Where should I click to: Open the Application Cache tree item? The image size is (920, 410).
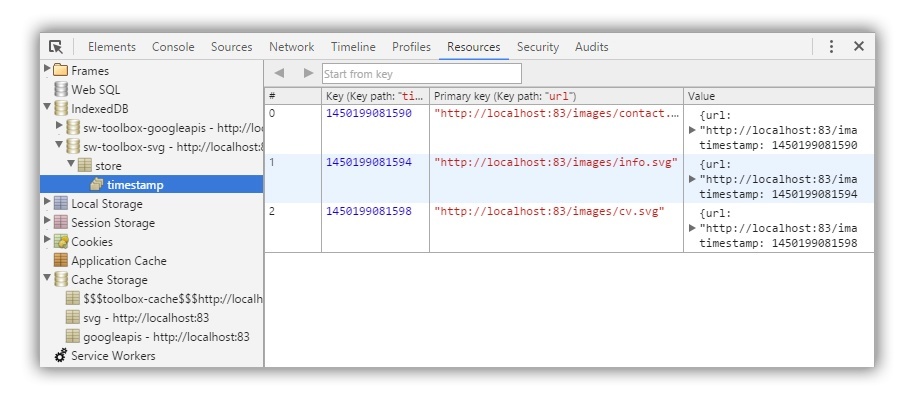tap(119, 261)
